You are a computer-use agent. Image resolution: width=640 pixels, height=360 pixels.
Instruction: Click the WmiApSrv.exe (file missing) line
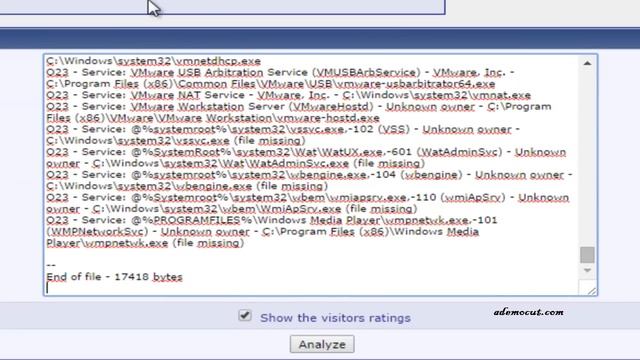click(x=231, y=209)
